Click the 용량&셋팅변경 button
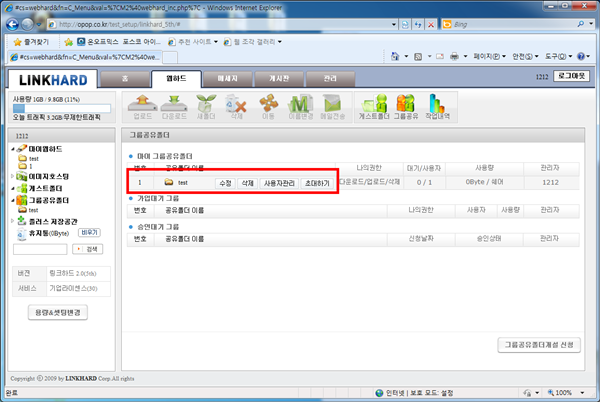 [x=58, y=312]
